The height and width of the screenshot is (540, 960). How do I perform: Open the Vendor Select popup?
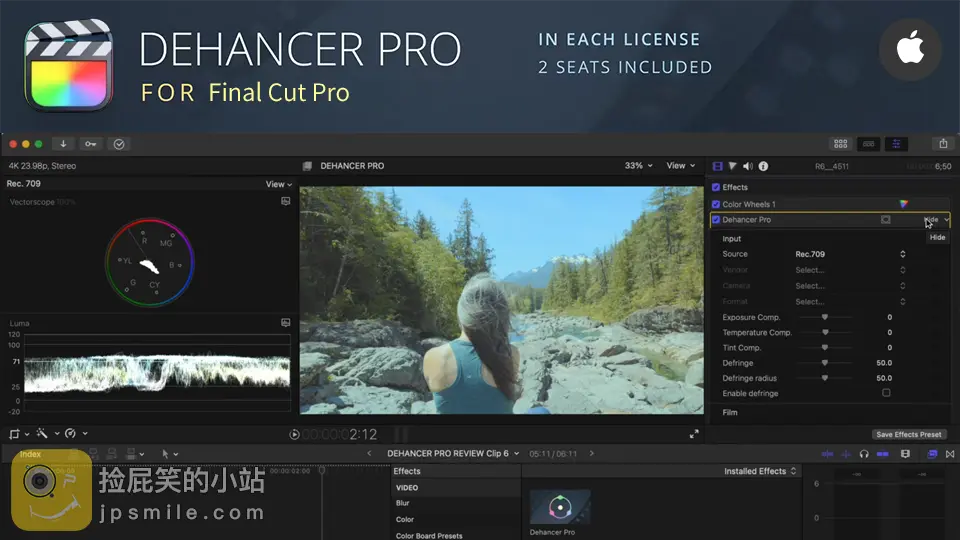click(850, 270)
